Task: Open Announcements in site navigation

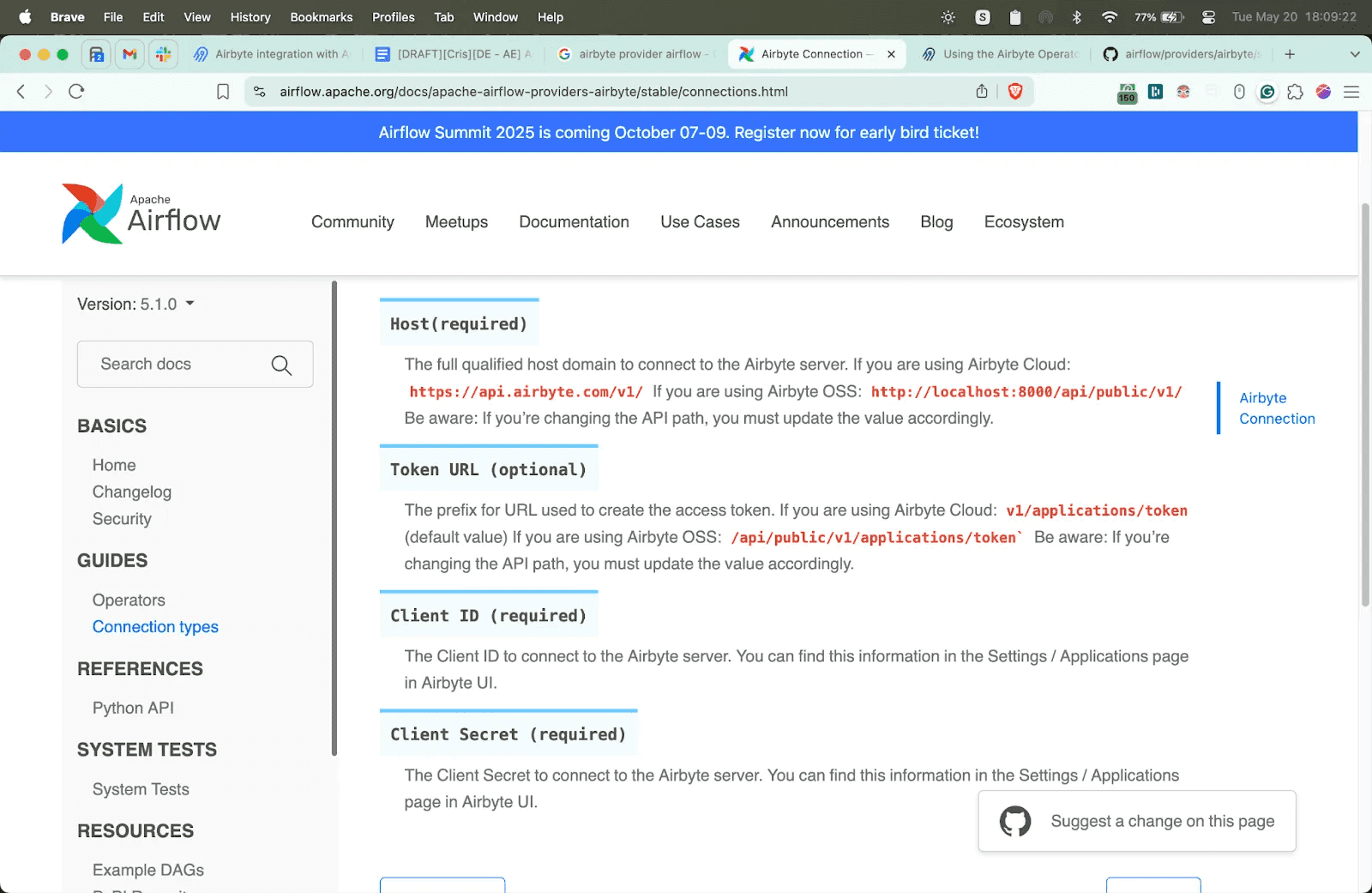Action: tap(830, 222)
